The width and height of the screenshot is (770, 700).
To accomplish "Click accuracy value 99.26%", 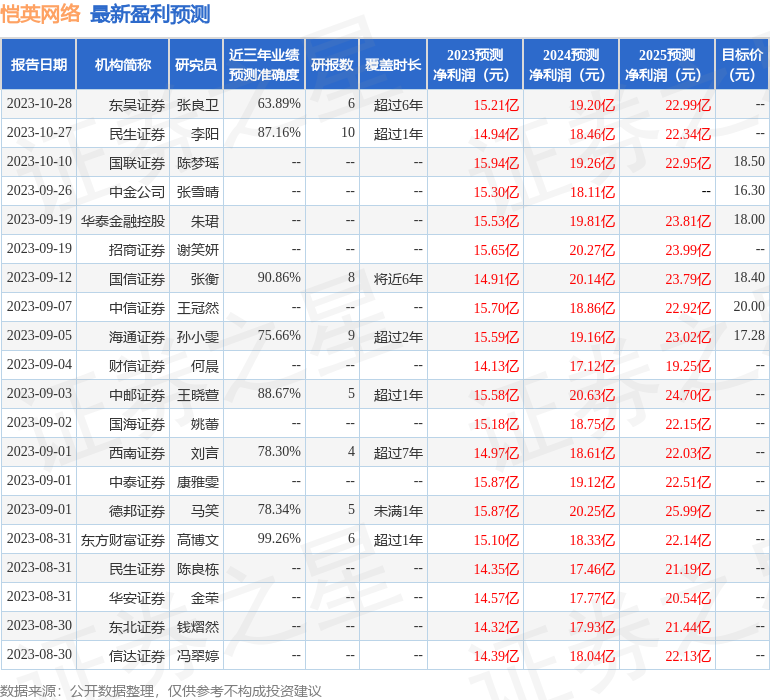I will click(x=279, y=538).
